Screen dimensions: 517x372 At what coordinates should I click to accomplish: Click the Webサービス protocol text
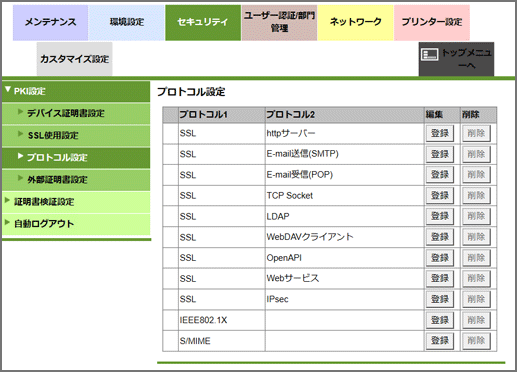click(293, 278)
